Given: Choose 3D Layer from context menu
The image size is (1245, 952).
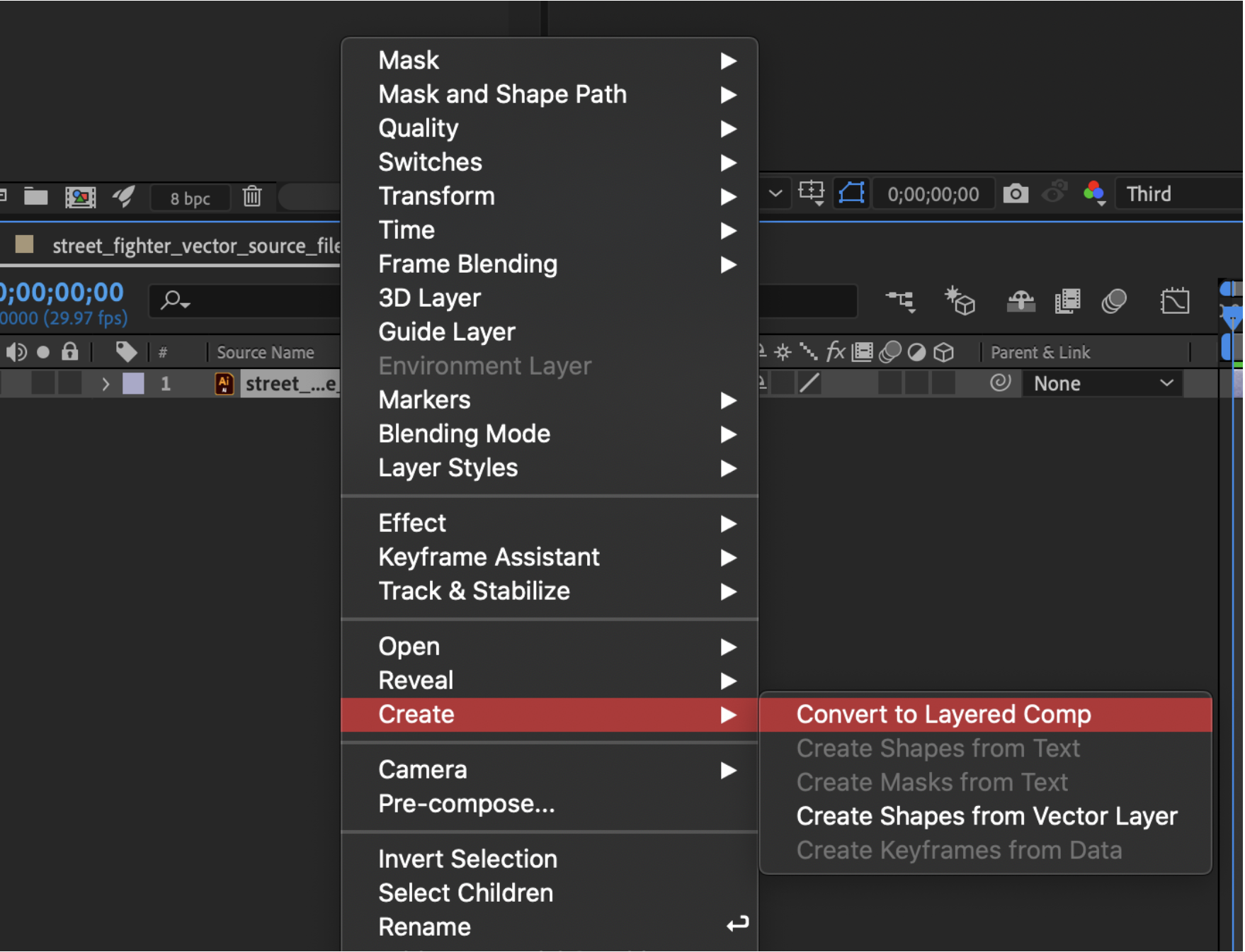Looking at the screenshot, I should click(x=550, y=298).
